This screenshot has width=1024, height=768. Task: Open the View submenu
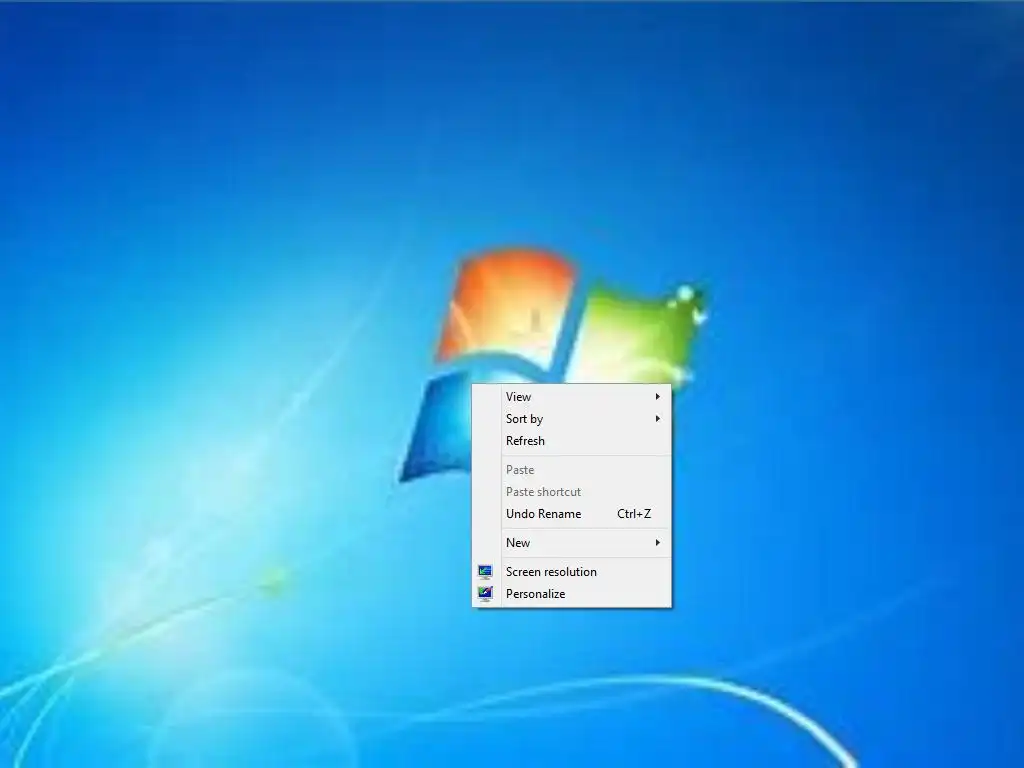pos(571,396)
